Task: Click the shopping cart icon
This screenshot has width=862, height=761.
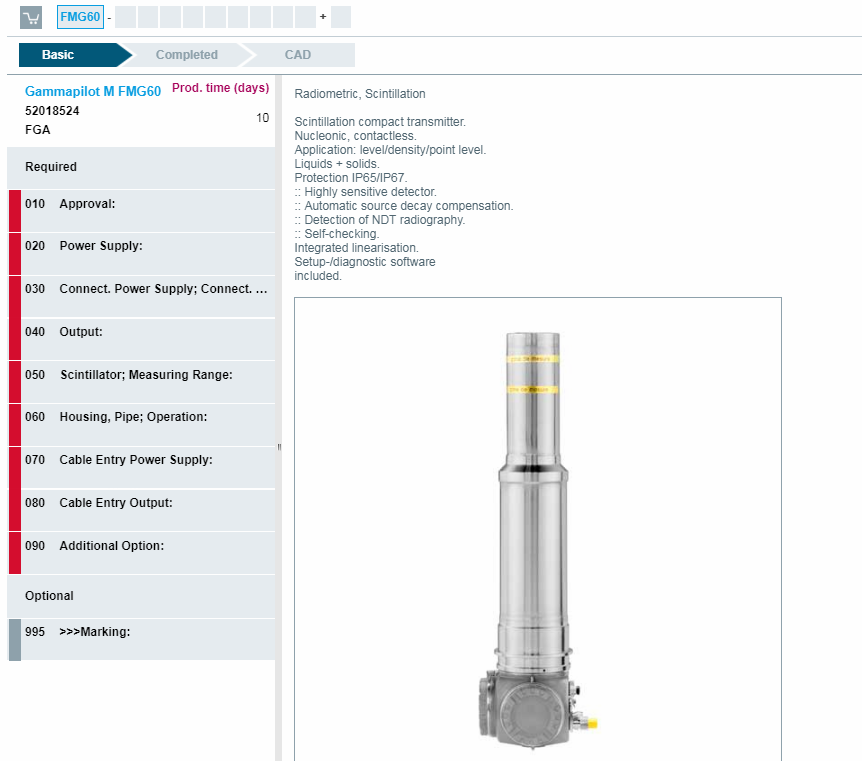Action: (x=31, y=18)
